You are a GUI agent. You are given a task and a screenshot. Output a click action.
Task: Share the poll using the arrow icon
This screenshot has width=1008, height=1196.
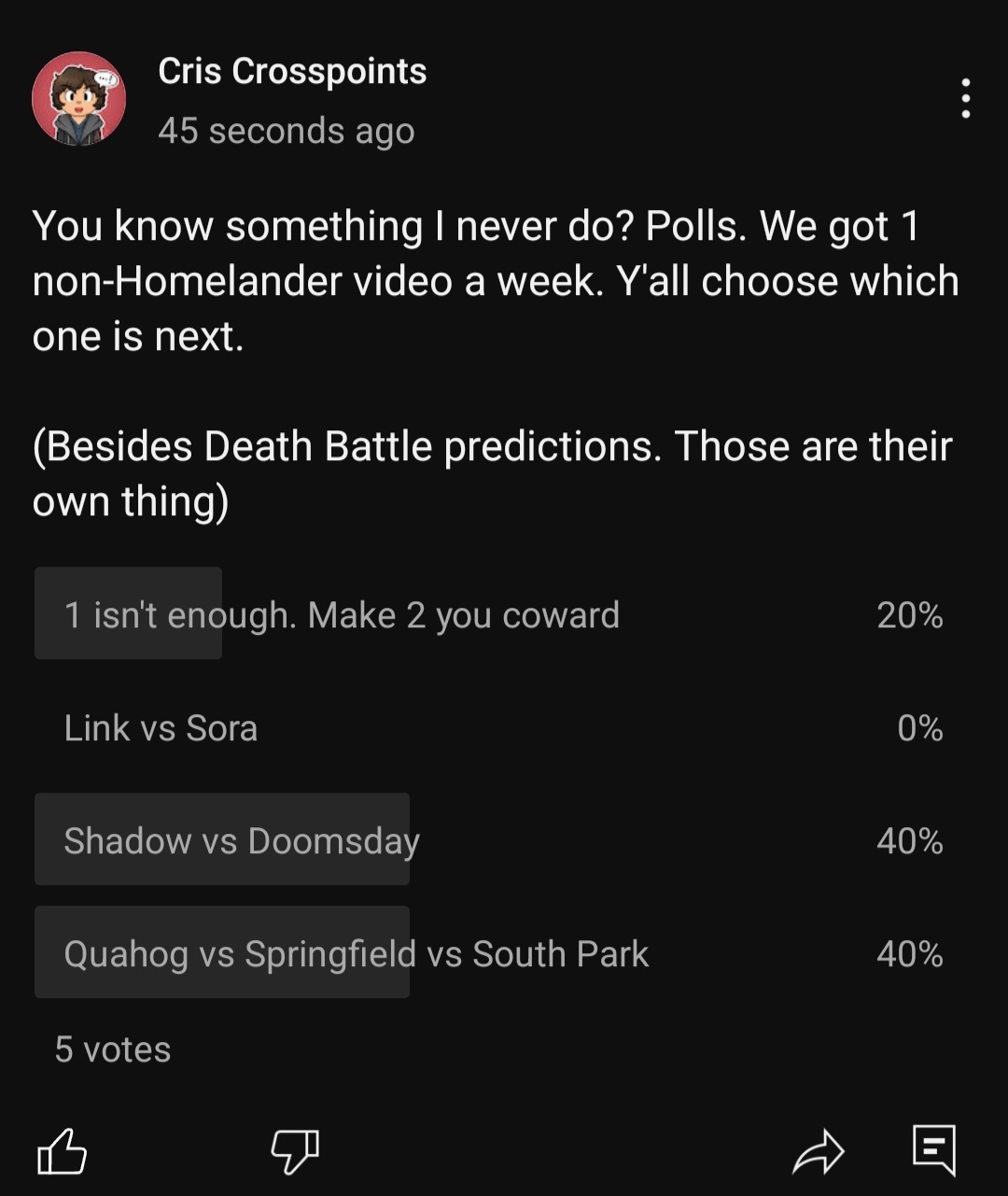(x=818, y=1151)
